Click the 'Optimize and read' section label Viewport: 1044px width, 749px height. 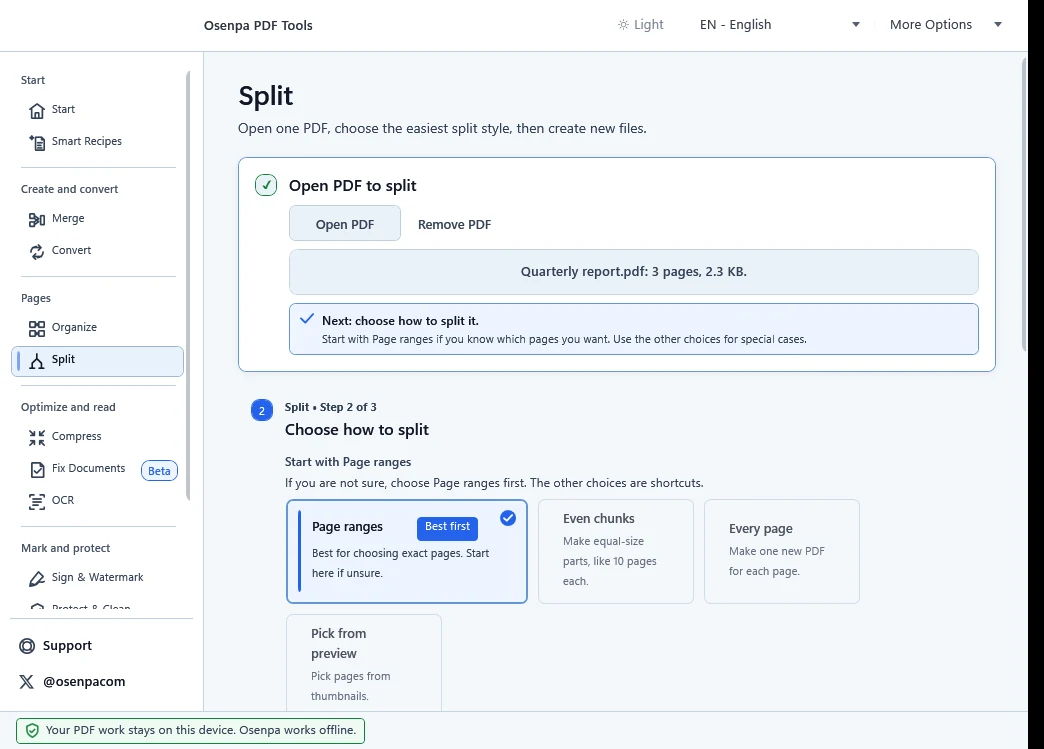point(68,407)
